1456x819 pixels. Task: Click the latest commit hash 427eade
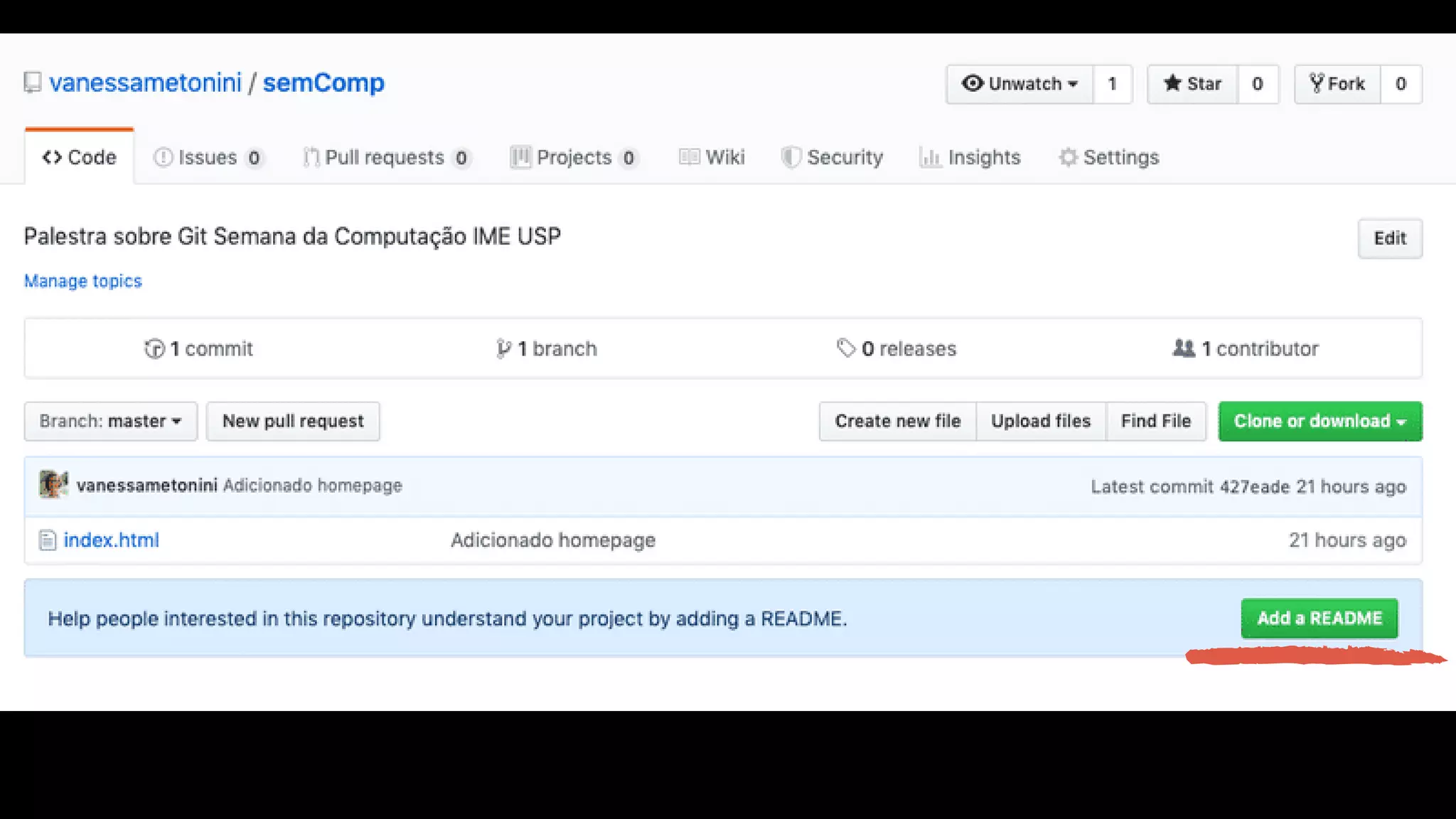[1254, 486]
